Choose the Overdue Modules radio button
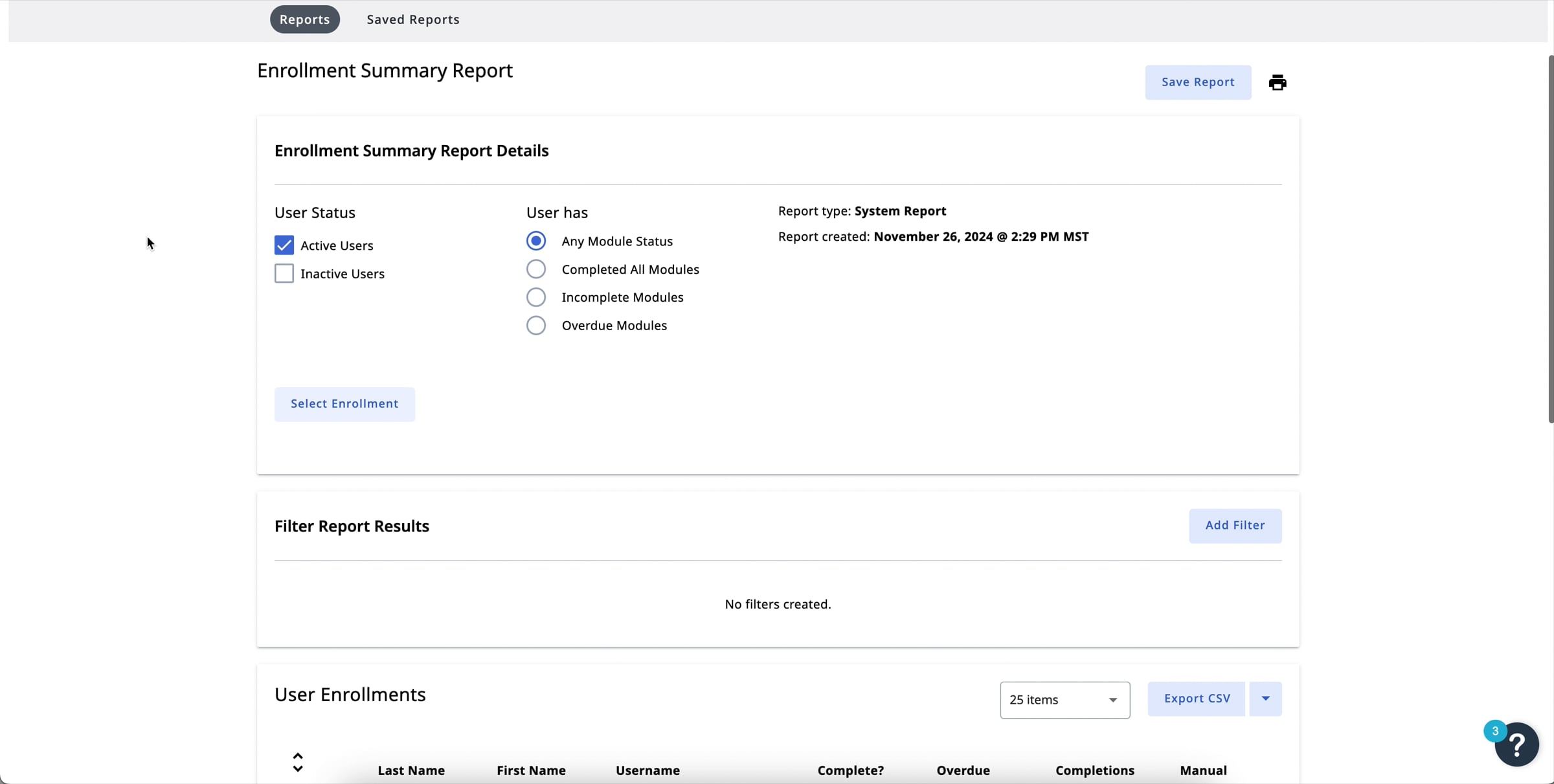The image size is (1554, 784). 536,325
